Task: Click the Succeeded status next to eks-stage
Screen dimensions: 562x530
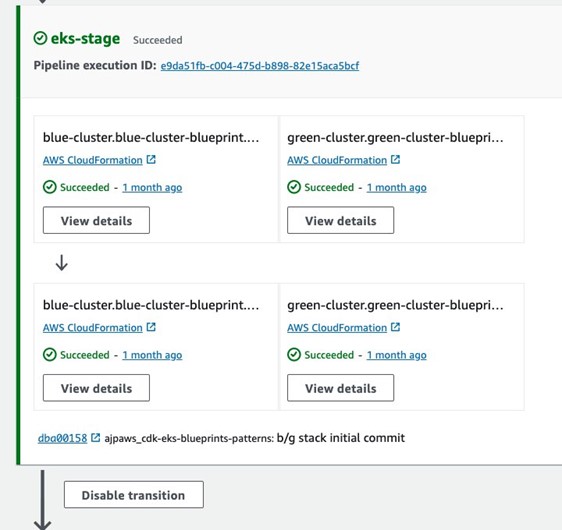Action: (x=157, y=40)
